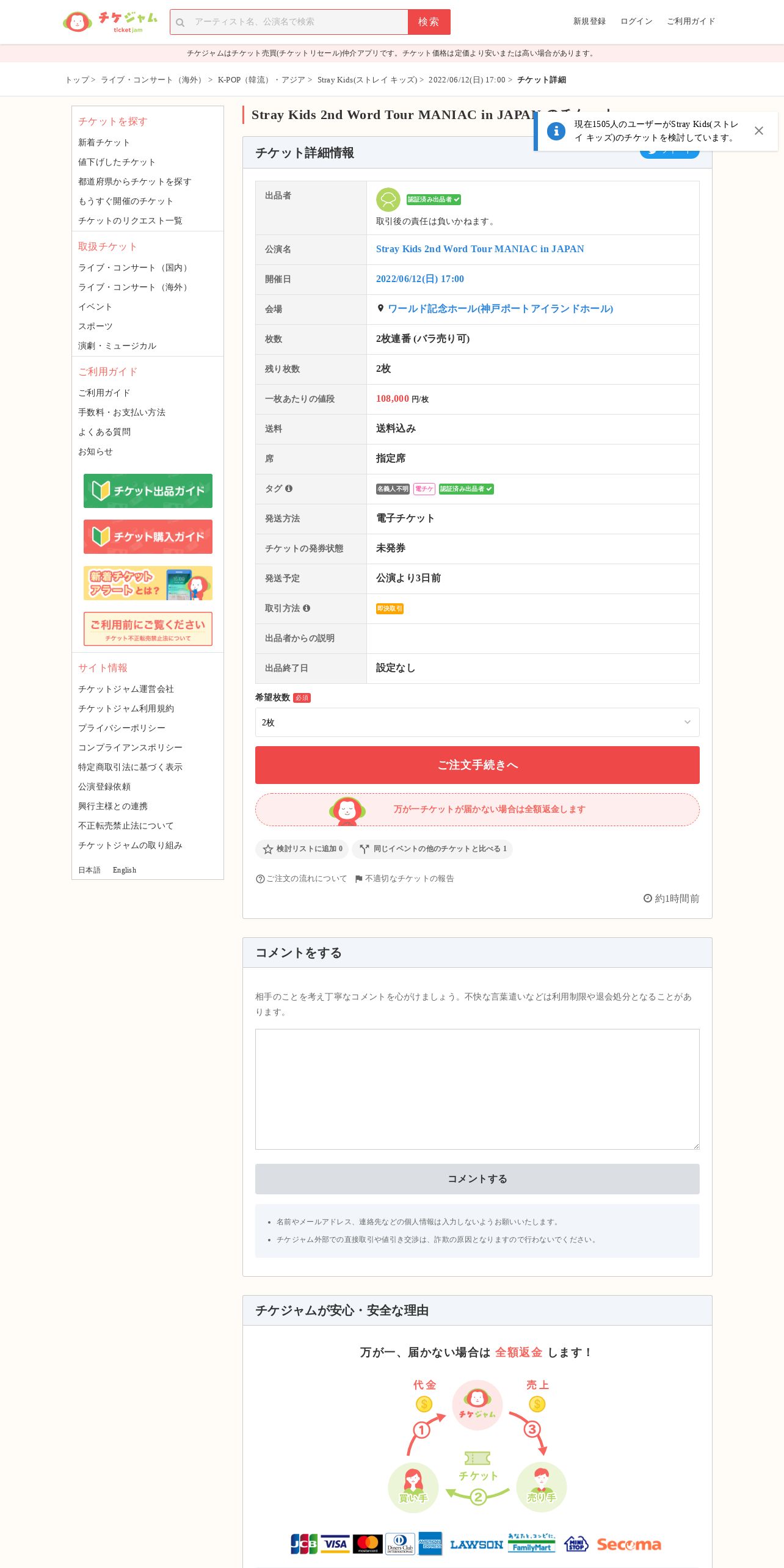784x1568 pixels.
Task: Click the Ministop payment logo
Action: tap(576, 1544)
